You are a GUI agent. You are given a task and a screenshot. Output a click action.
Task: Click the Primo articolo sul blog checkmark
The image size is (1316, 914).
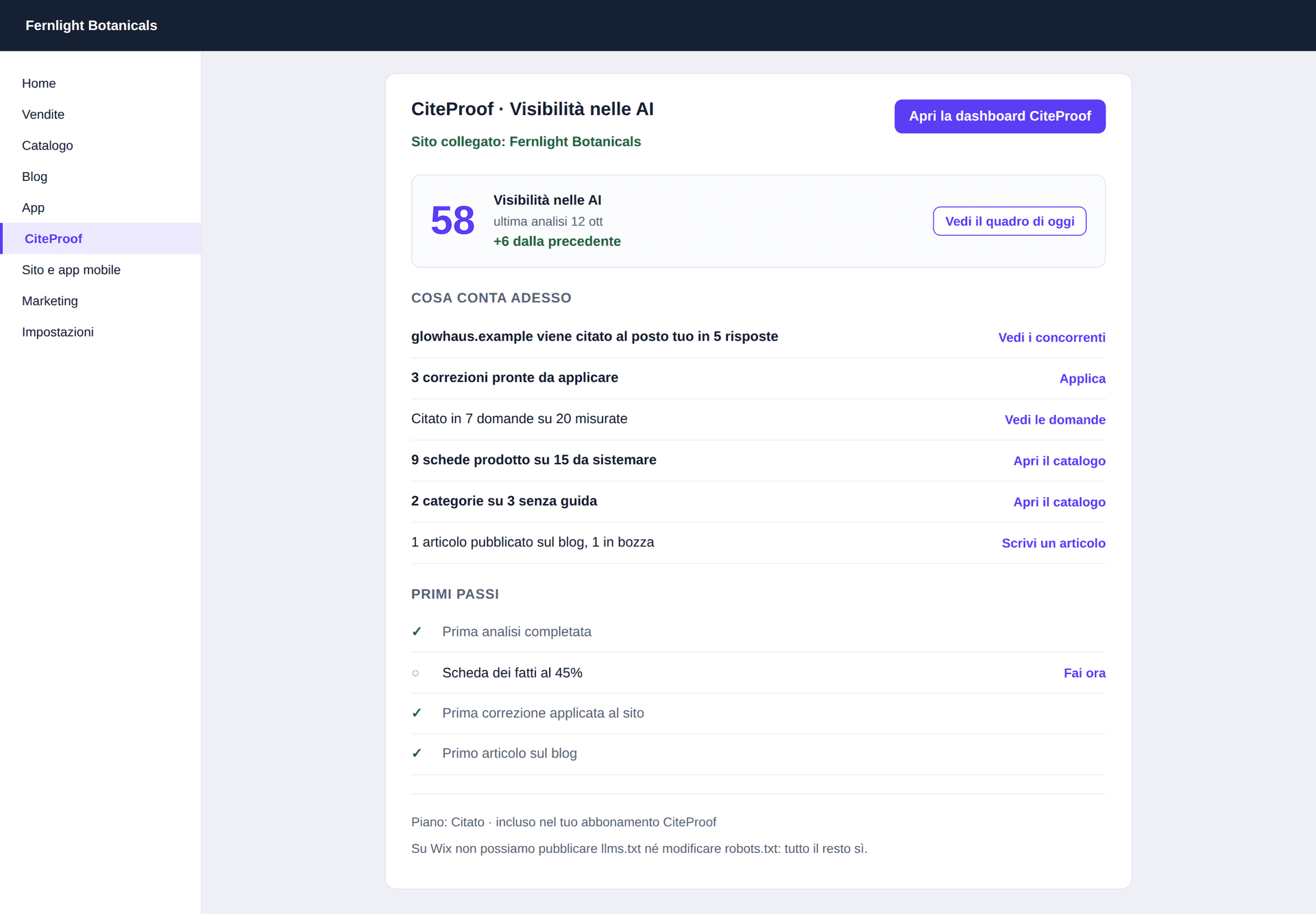(x=416, y=754)
